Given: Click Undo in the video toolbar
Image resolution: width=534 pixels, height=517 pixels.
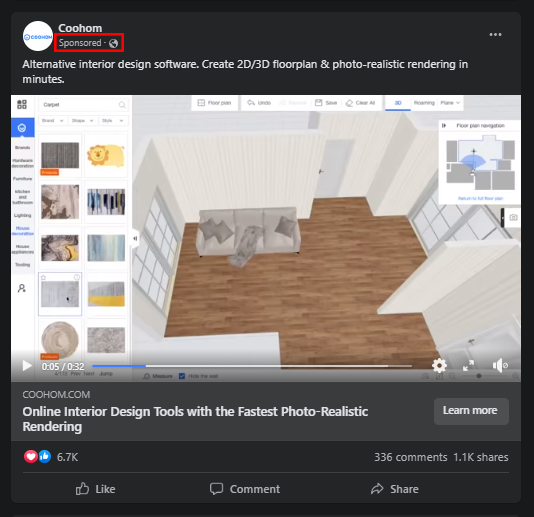Looking at the screenshot, I should tap(259, 103).
